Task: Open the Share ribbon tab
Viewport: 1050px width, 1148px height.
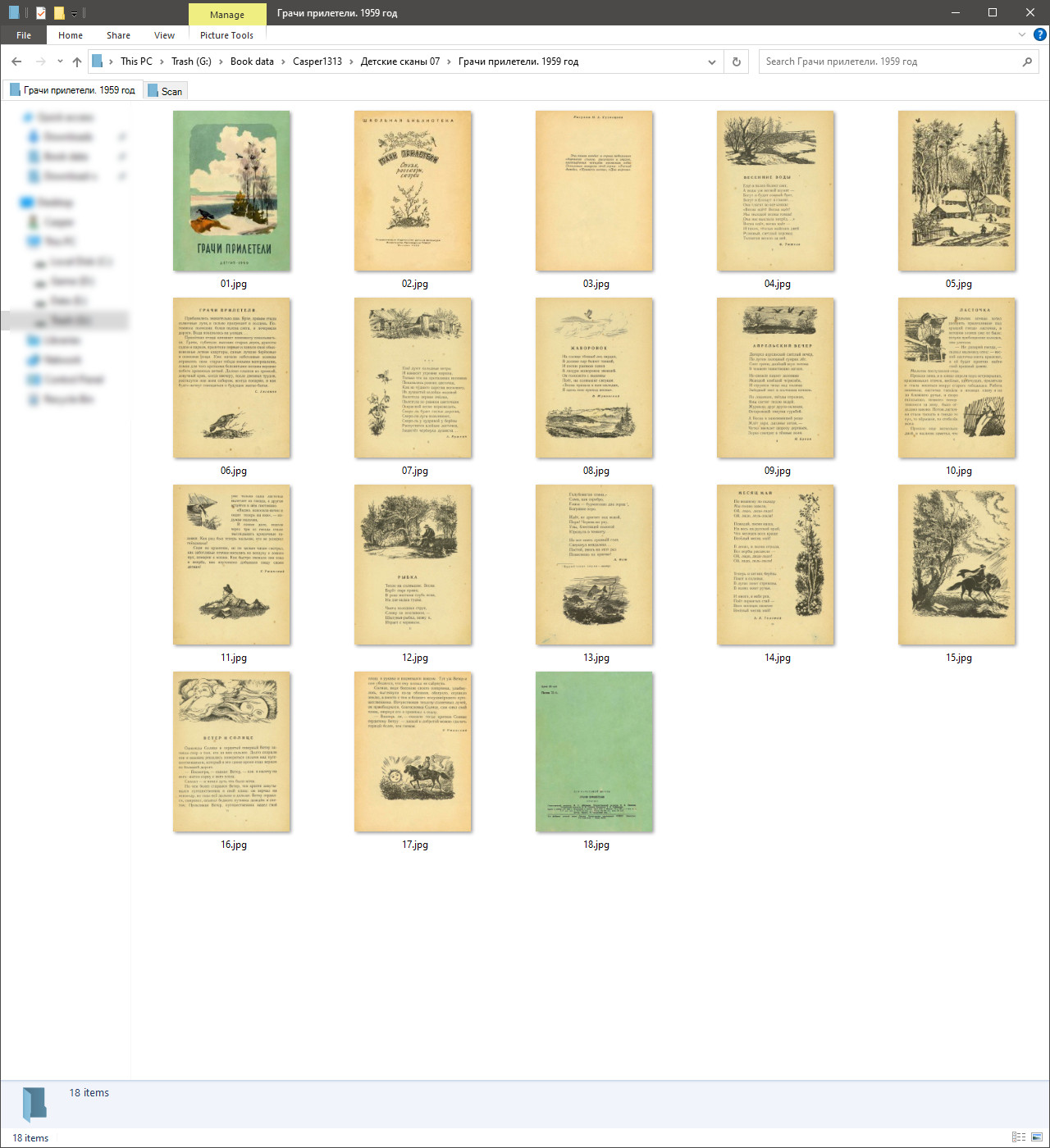Action: tap(118, 35)
